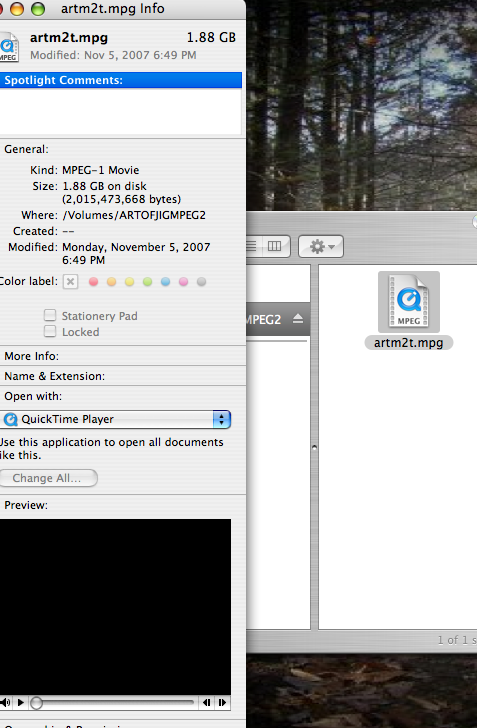477x728 pixels.
Task: Click the play button in the Preview
Action: coord(20,702)
